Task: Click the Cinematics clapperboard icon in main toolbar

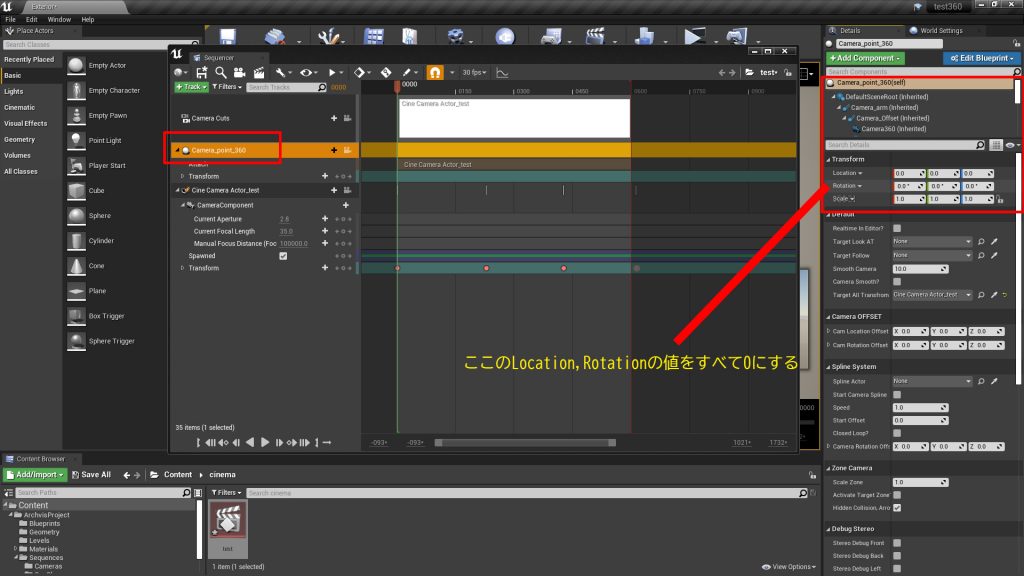Action: pyautogui.click(x=595, y=37)
